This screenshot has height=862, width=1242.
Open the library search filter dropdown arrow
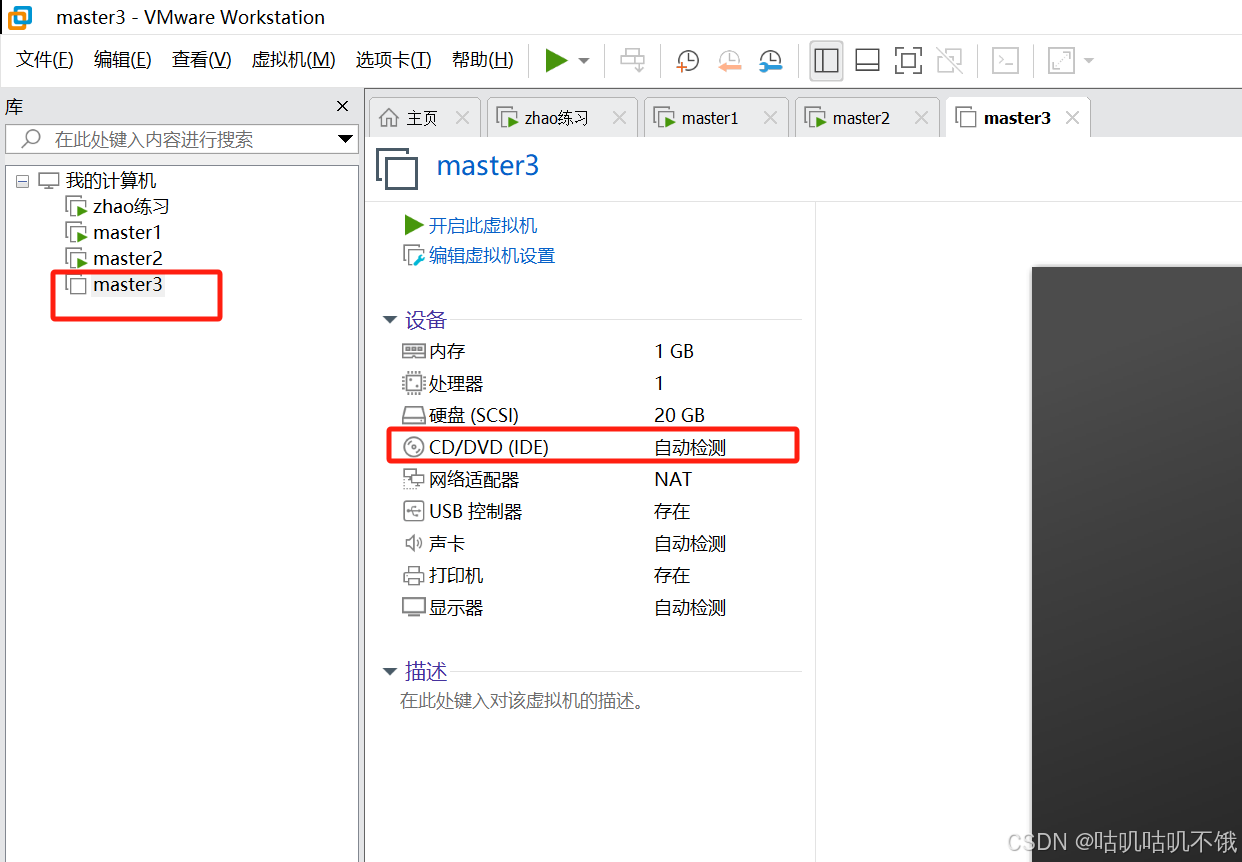tap(345, 139)
